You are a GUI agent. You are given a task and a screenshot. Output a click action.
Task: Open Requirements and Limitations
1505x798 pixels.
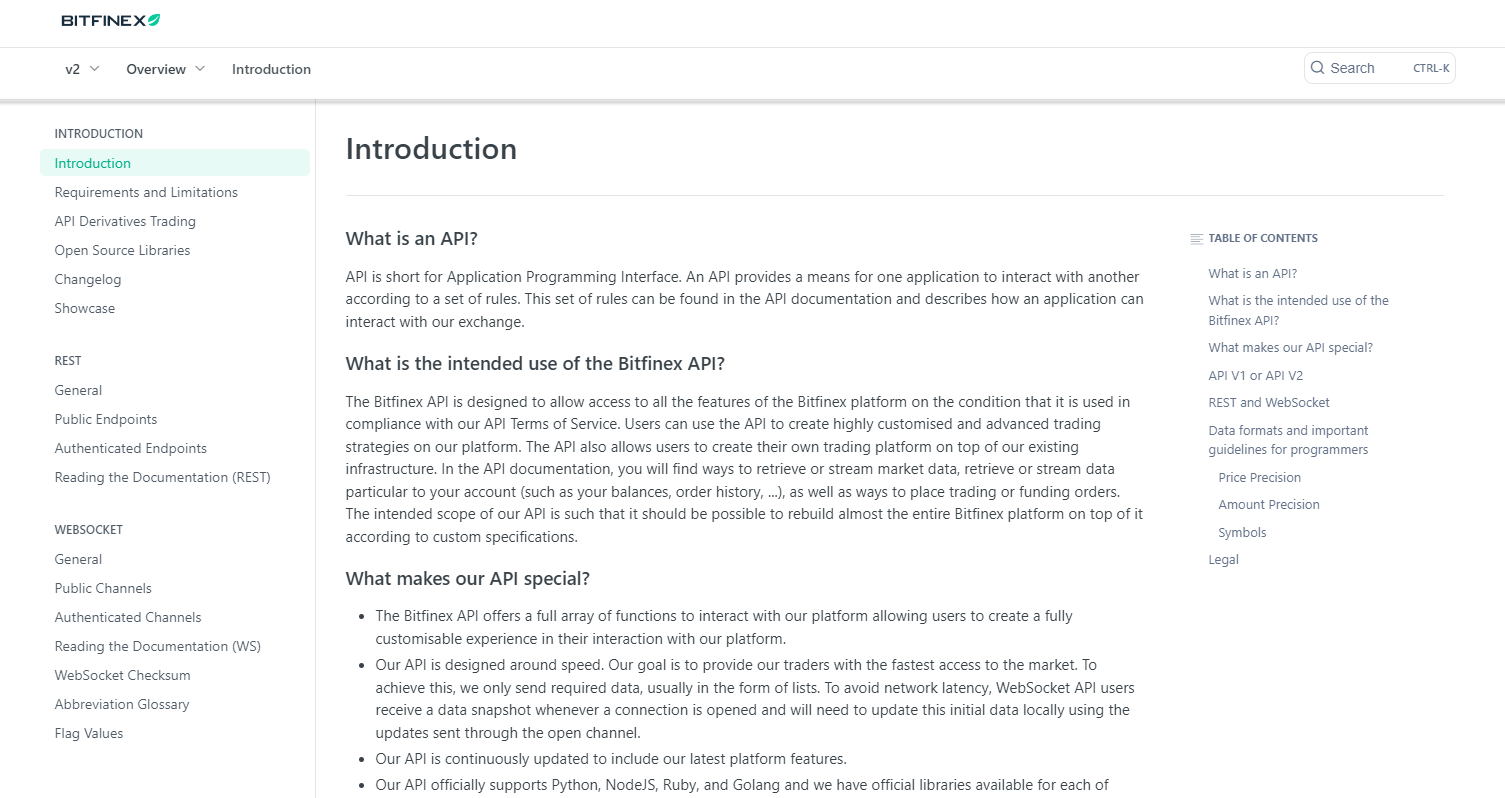coord(146,192)
